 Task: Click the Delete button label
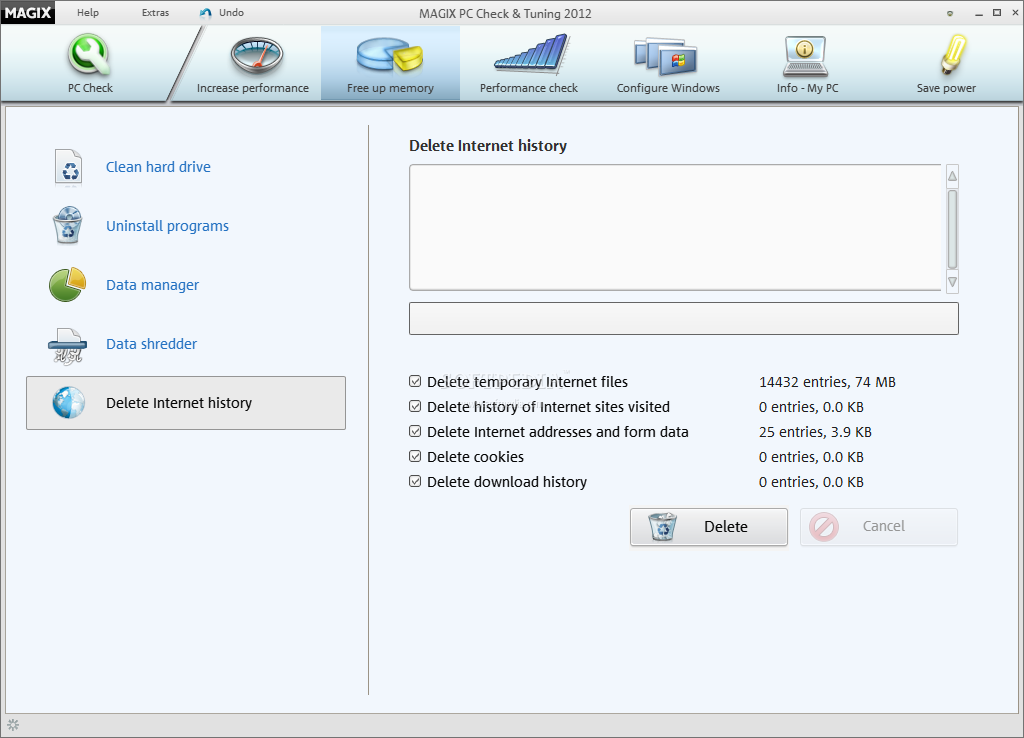click(x=726, y=527)
